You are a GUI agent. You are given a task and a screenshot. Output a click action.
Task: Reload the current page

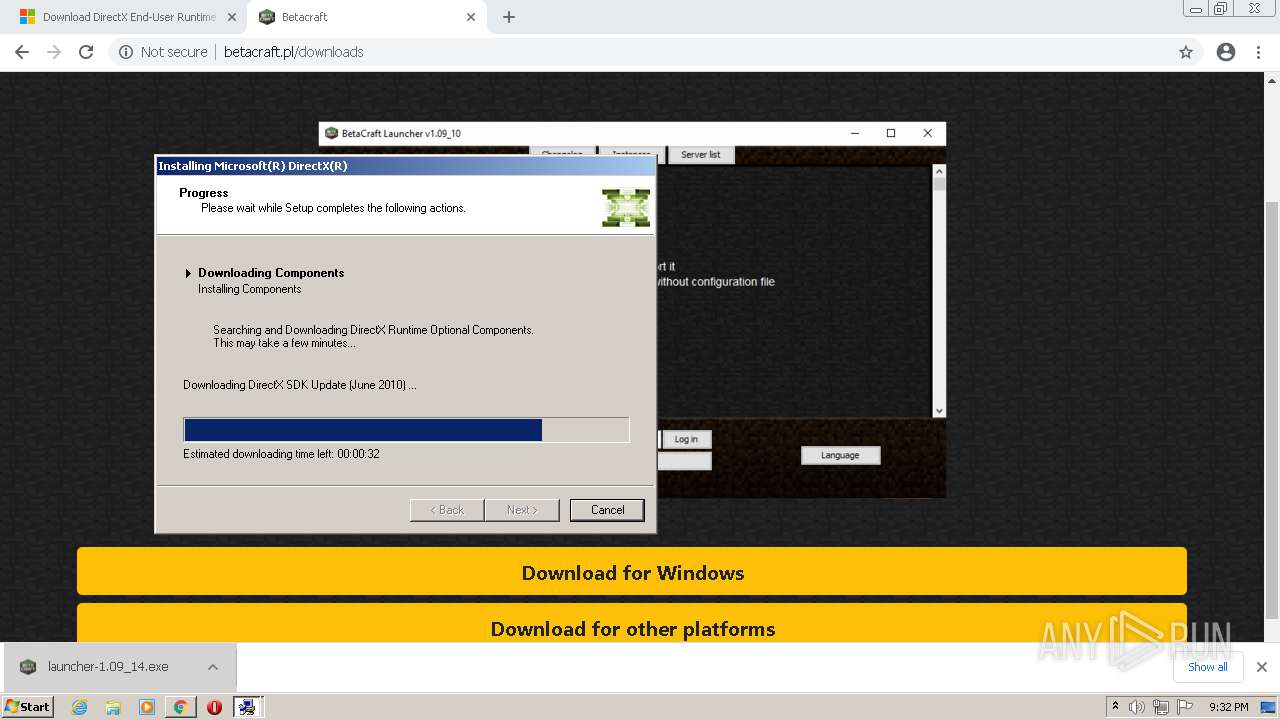86,52
